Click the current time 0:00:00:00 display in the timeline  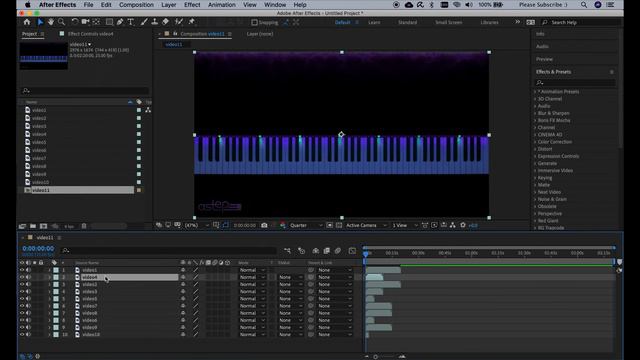tap(38, 249)
